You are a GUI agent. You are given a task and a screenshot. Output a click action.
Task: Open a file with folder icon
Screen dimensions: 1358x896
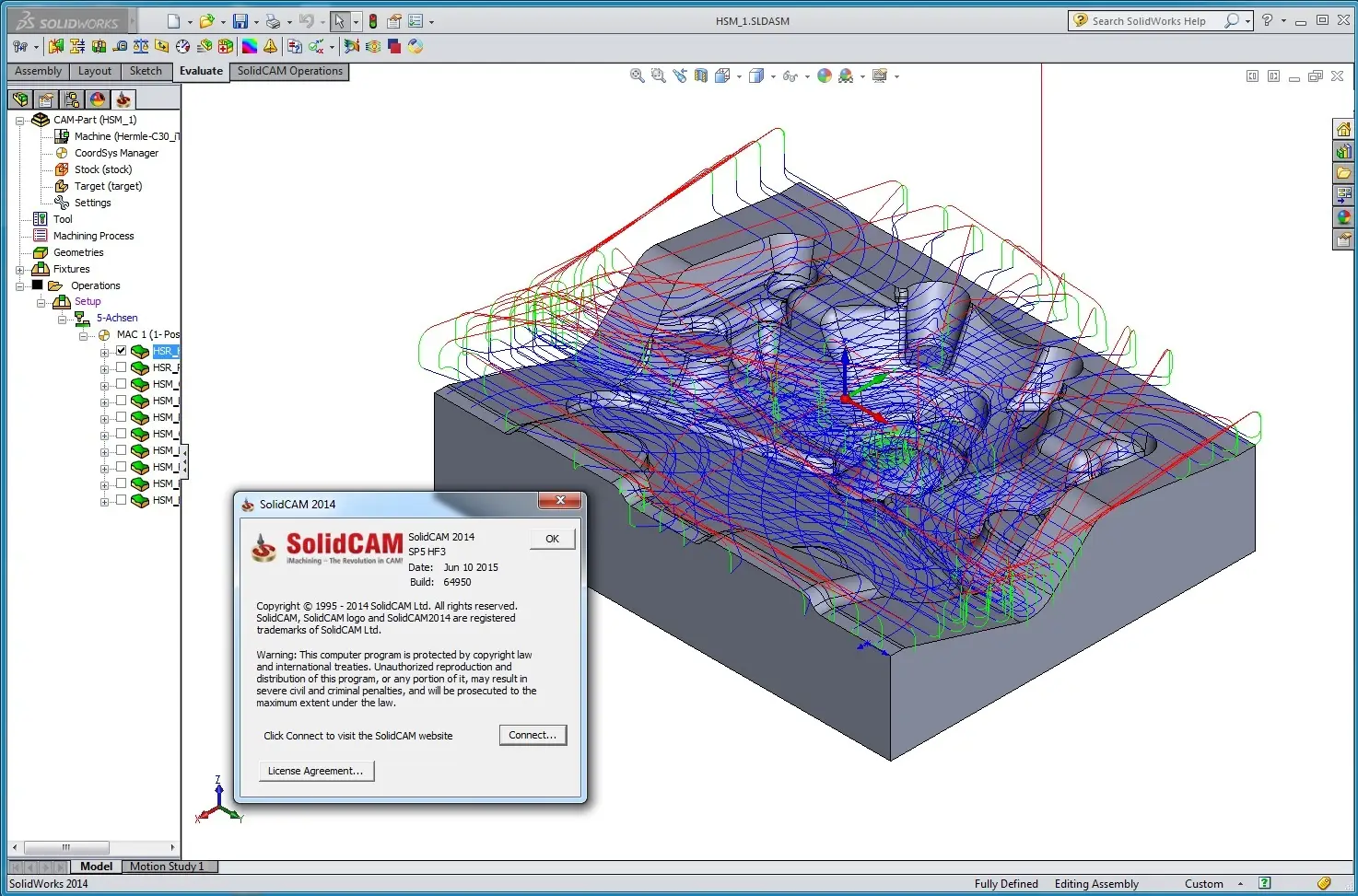coord(206,21)
